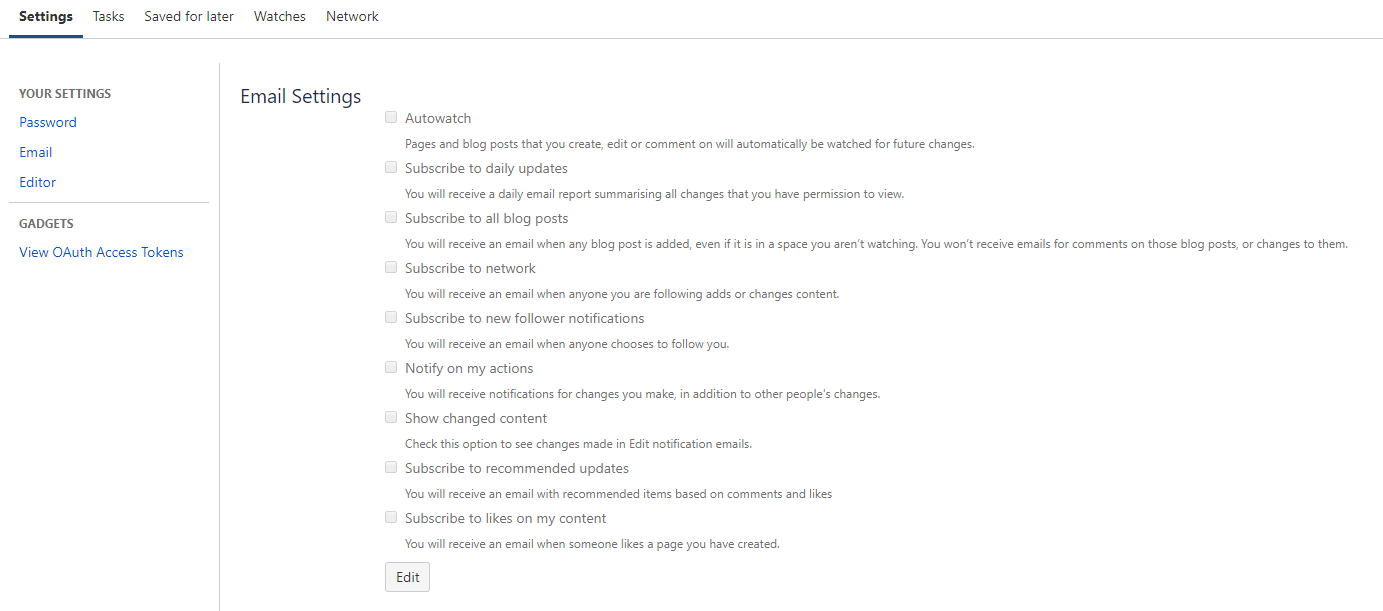Viewport: 1383px width, 611px height.
Task: Click the Email Settings heading
Action: tap(301, 97)
